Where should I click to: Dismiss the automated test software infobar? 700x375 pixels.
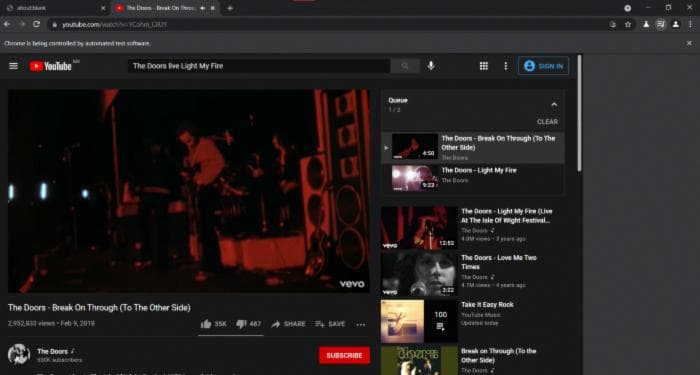[689, 43]
